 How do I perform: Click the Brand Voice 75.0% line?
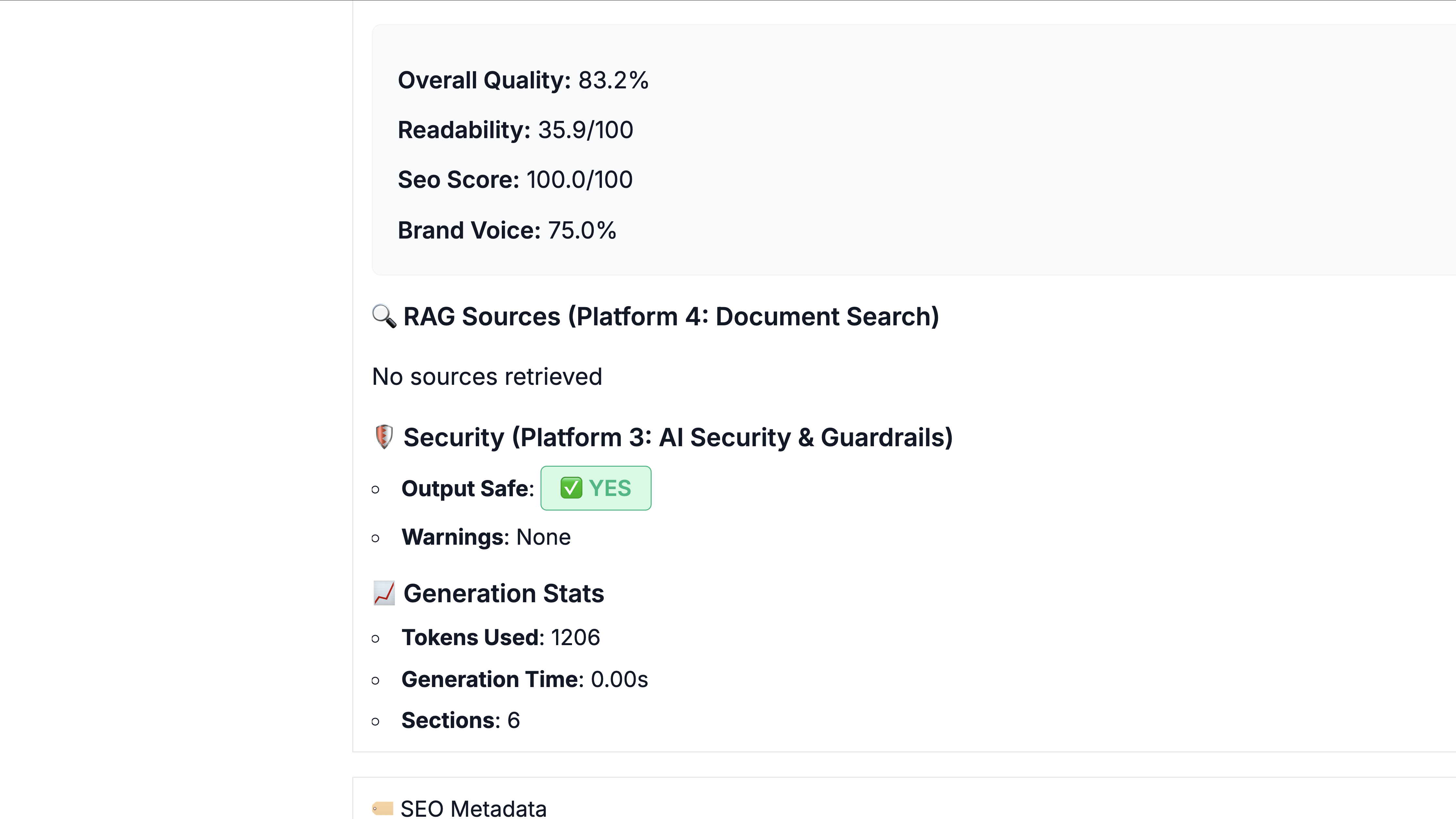[x=506, y=230]
